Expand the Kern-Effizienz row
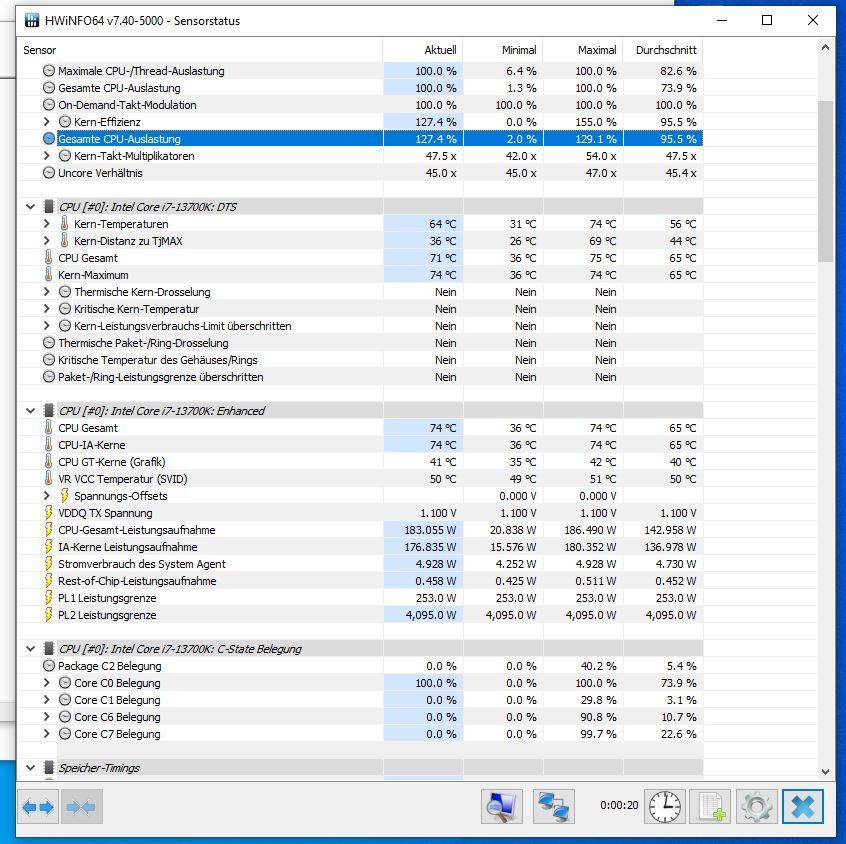Screen dimensions: 846x844 click(47, 122)
